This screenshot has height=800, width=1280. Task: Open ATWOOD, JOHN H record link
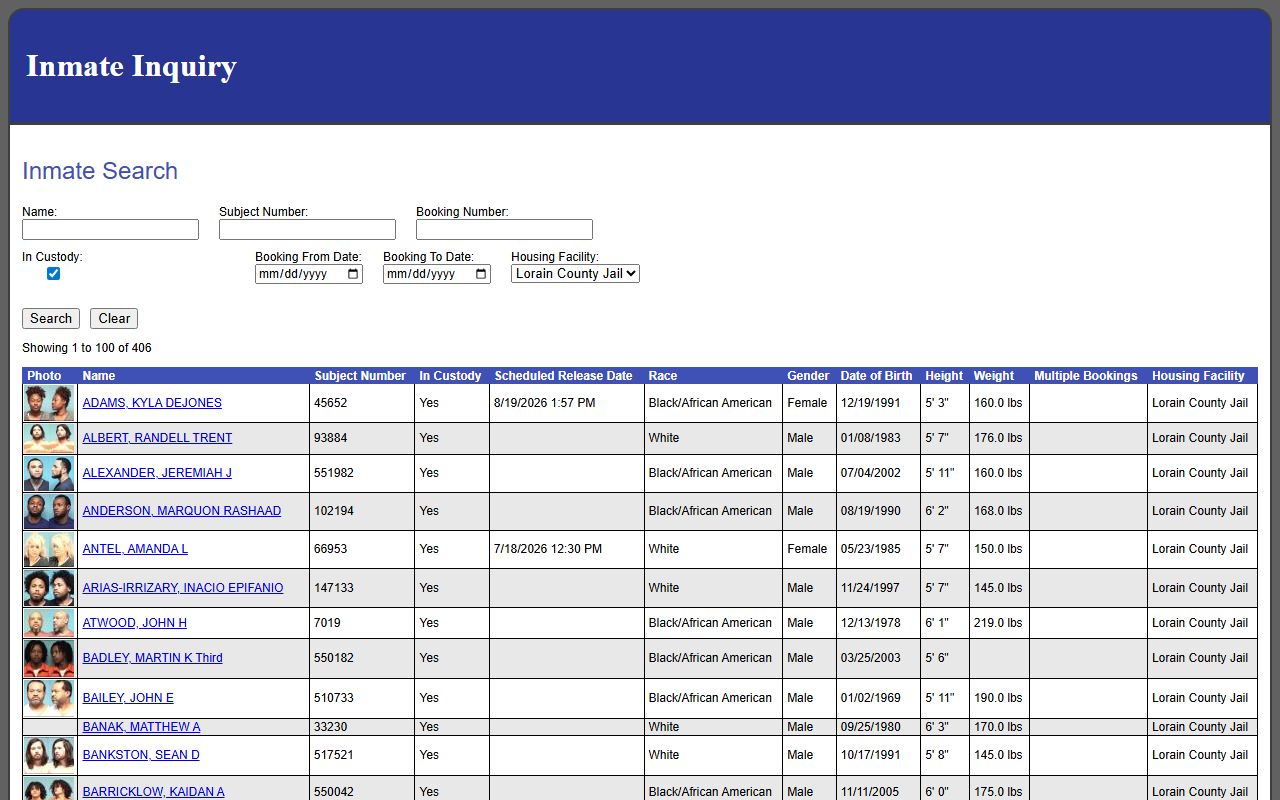point(135,623)
